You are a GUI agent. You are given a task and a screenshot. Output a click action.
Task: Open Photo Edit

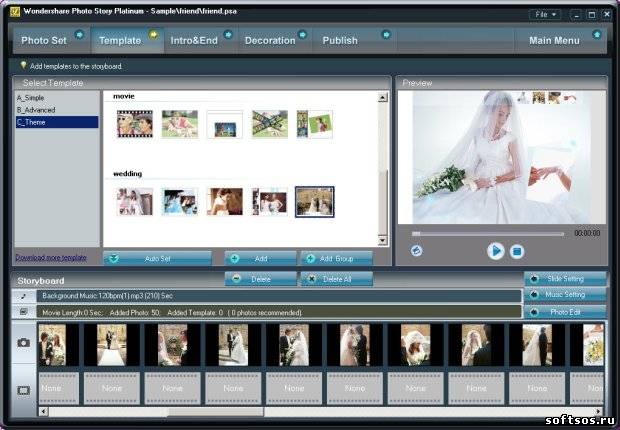pos(565,312)
